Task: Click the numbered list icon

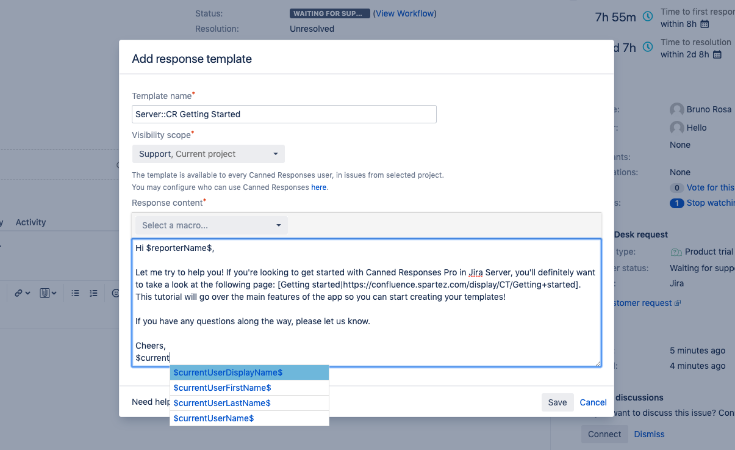Action: click(93, 293)
